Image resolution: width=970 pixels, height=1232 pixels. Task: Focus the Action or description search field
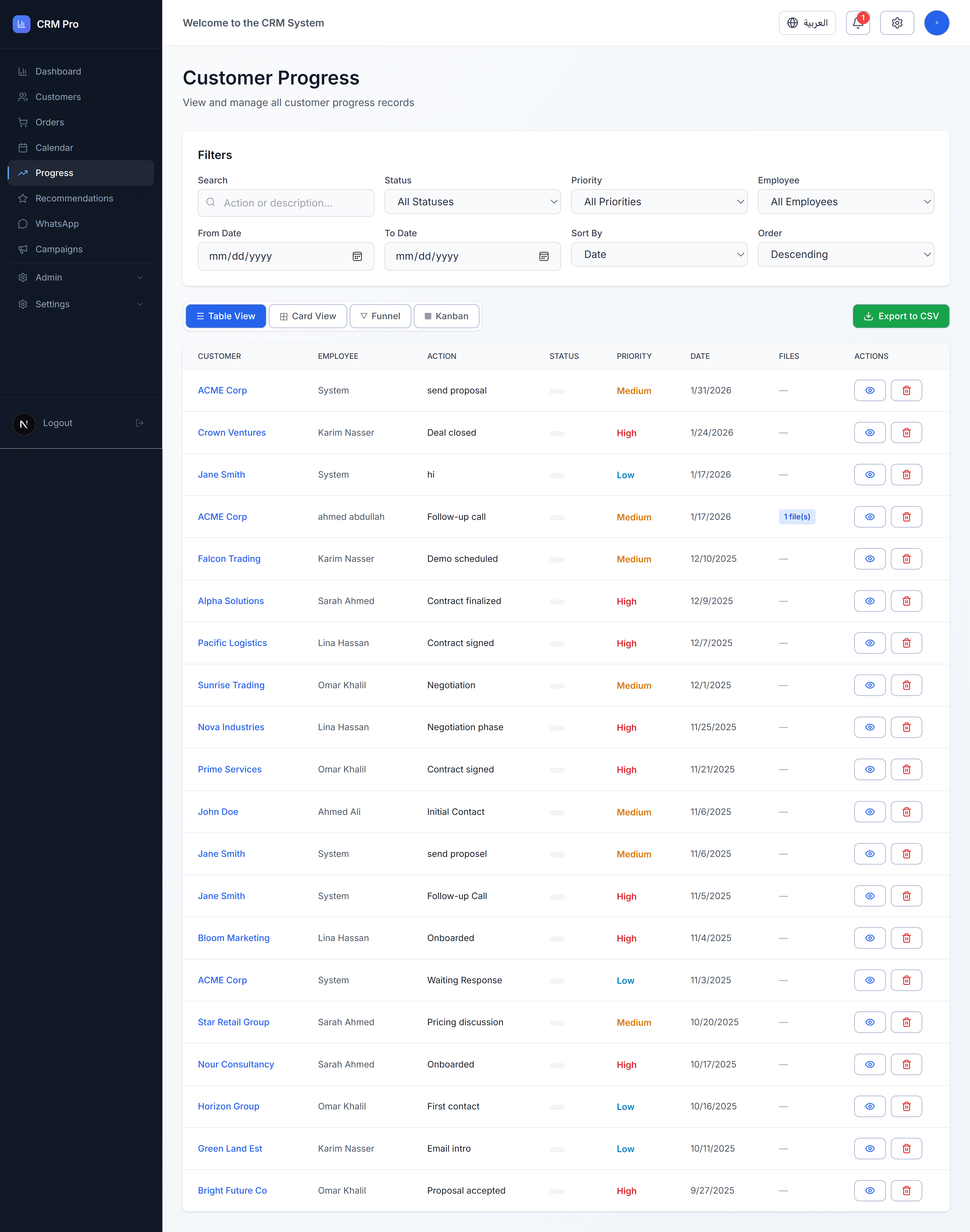[286, 203]
